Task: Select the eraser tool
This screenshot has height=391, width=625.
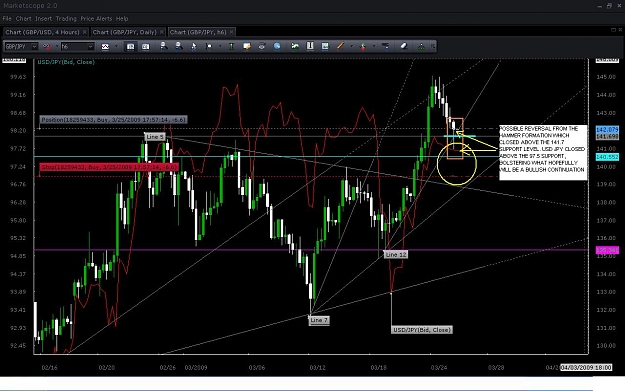Action: pos(403,46)
